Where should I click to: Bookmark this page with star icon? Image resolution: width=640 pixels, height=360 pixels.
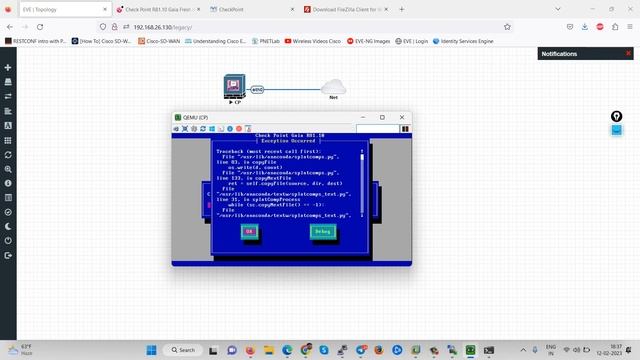(507, 27)
